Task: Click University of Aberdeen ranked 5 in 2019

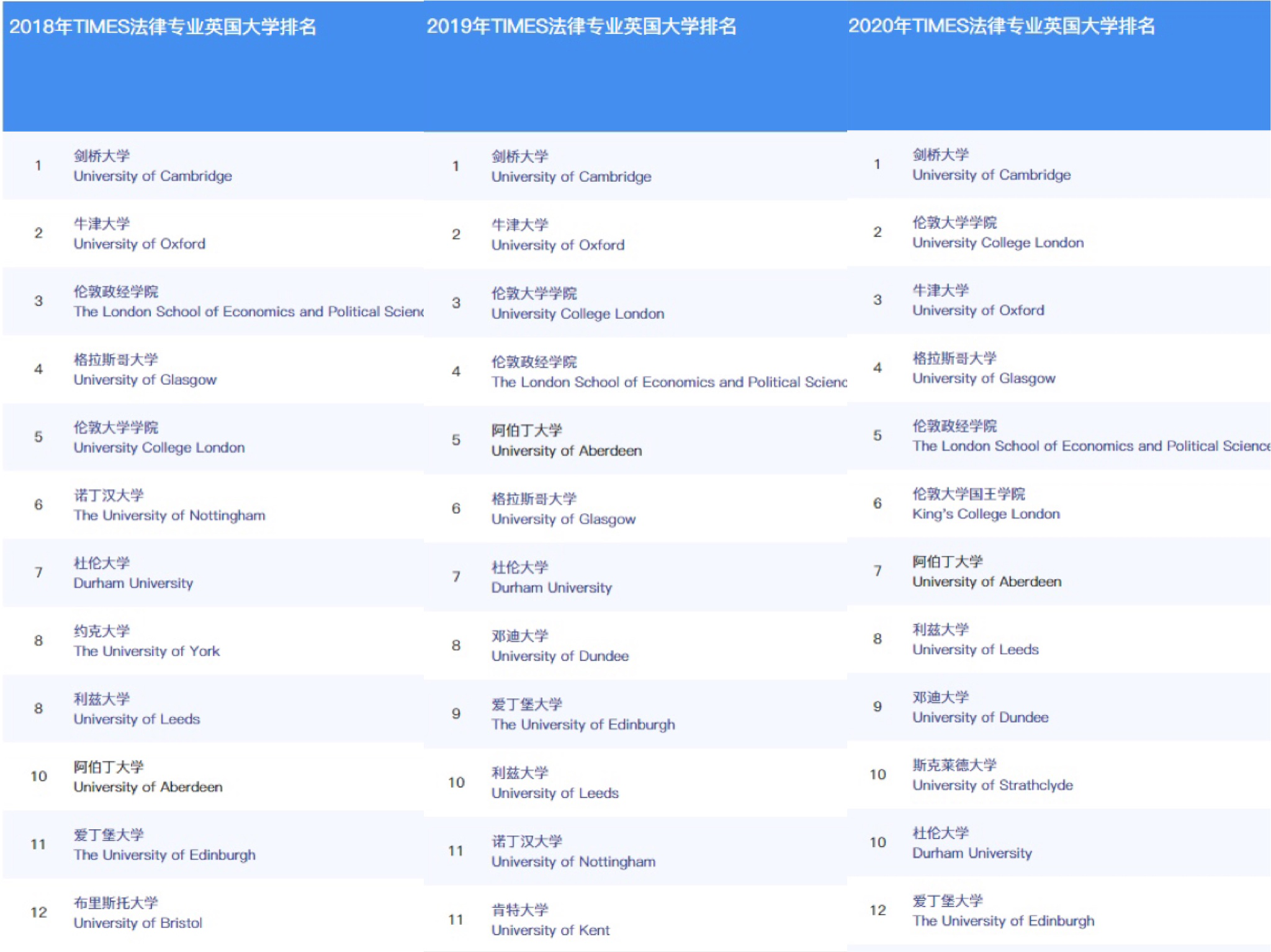Action: click(566, 451)
